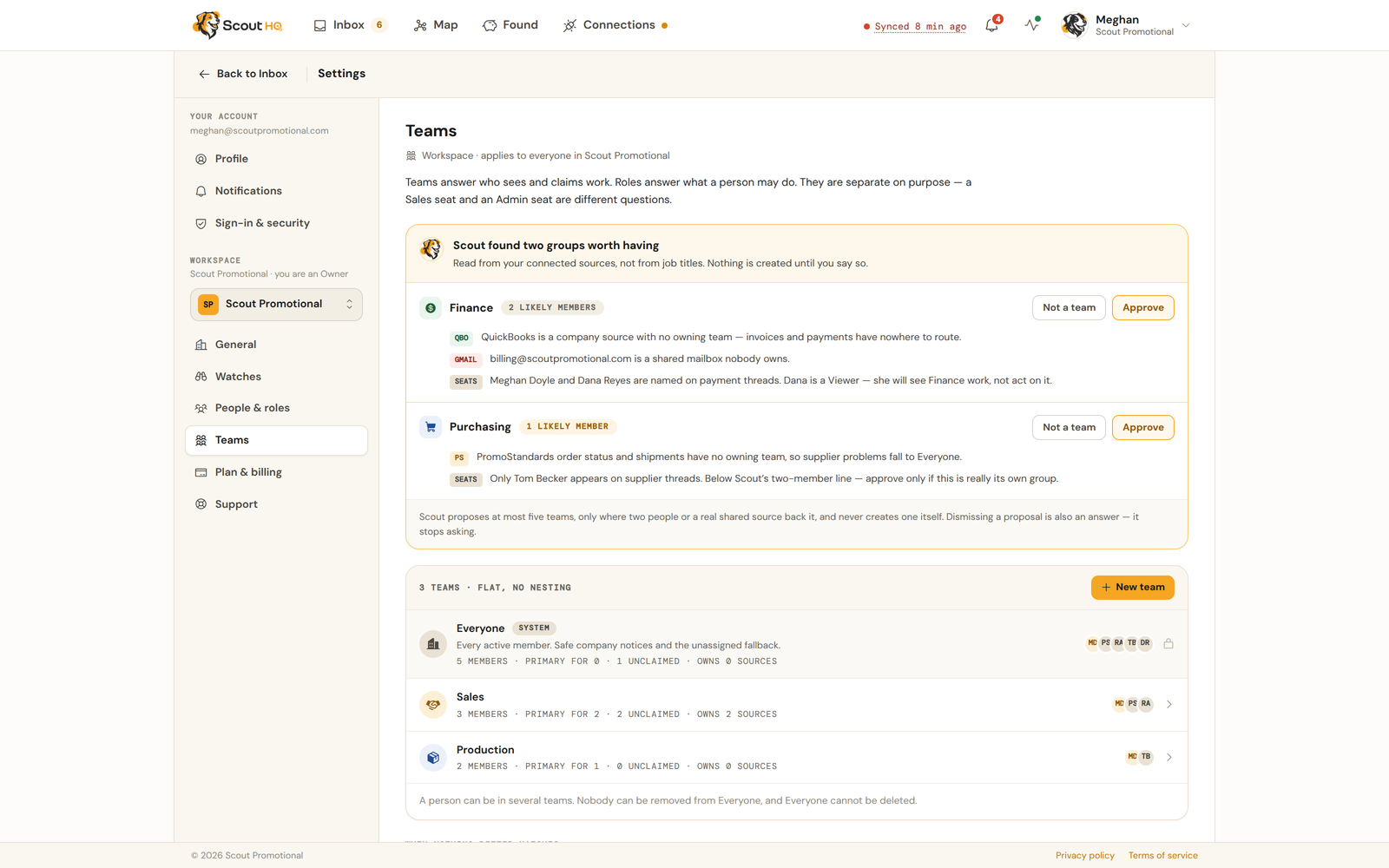Click the GMAIL source badge
The width and height of the screenshot is (1389, 868).
point(466,359)
